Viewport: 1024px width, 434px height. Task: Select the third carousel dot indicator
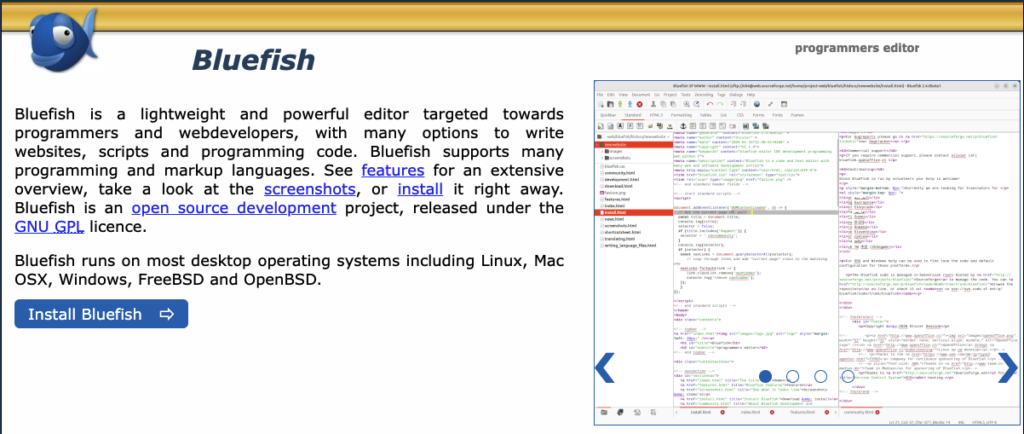pyautogui.click(x=821, y=377)
